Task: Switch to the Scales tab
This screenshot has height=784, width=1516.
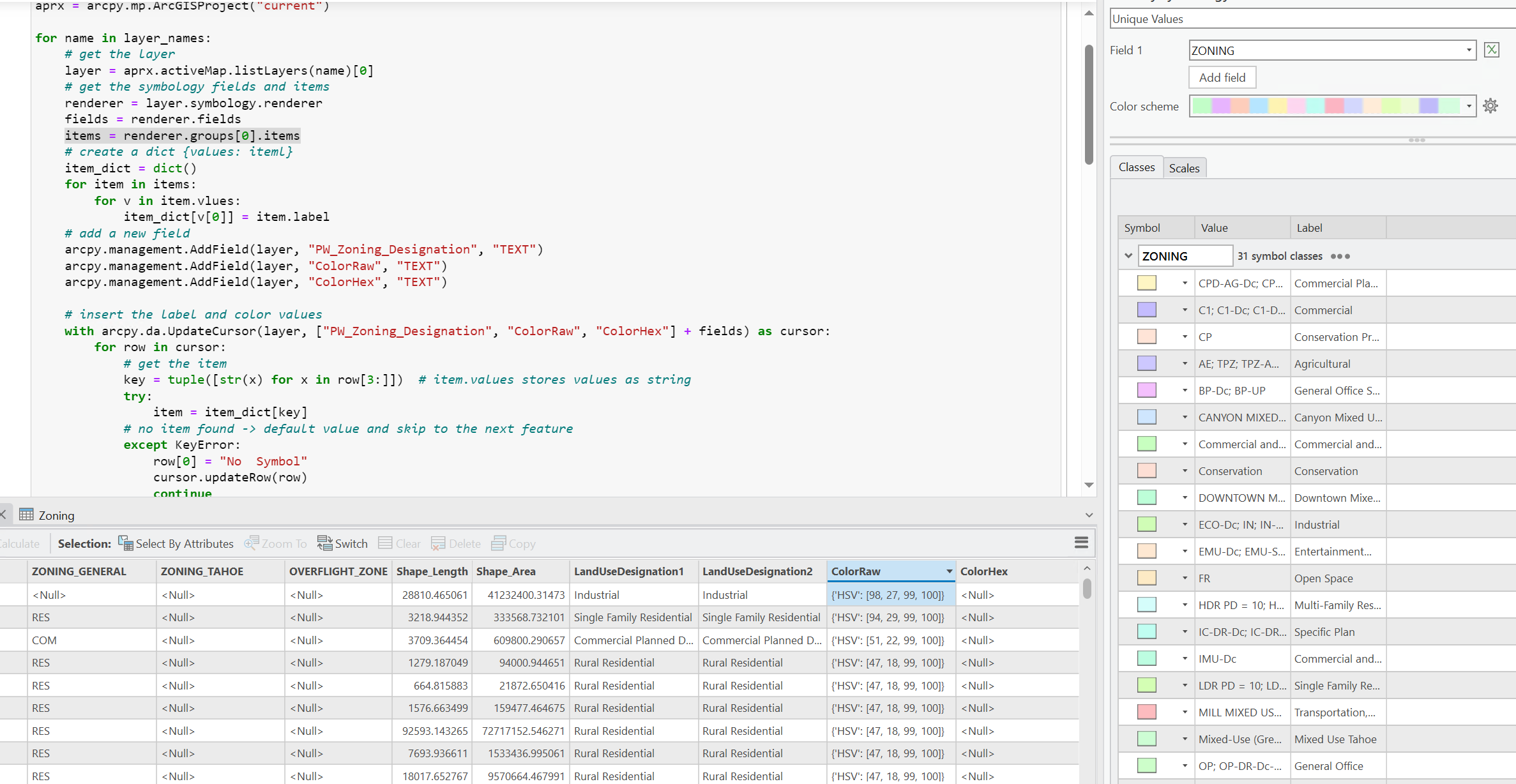Action: [x=1185, y=168]
